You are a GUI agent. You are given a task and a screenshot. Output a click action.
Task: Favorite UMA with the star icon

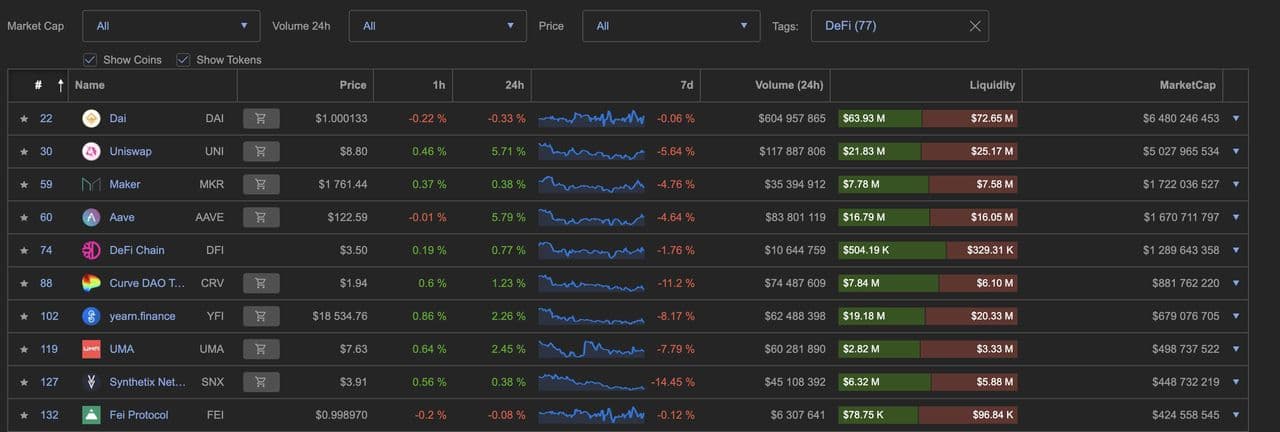click(x=24, y=349)
